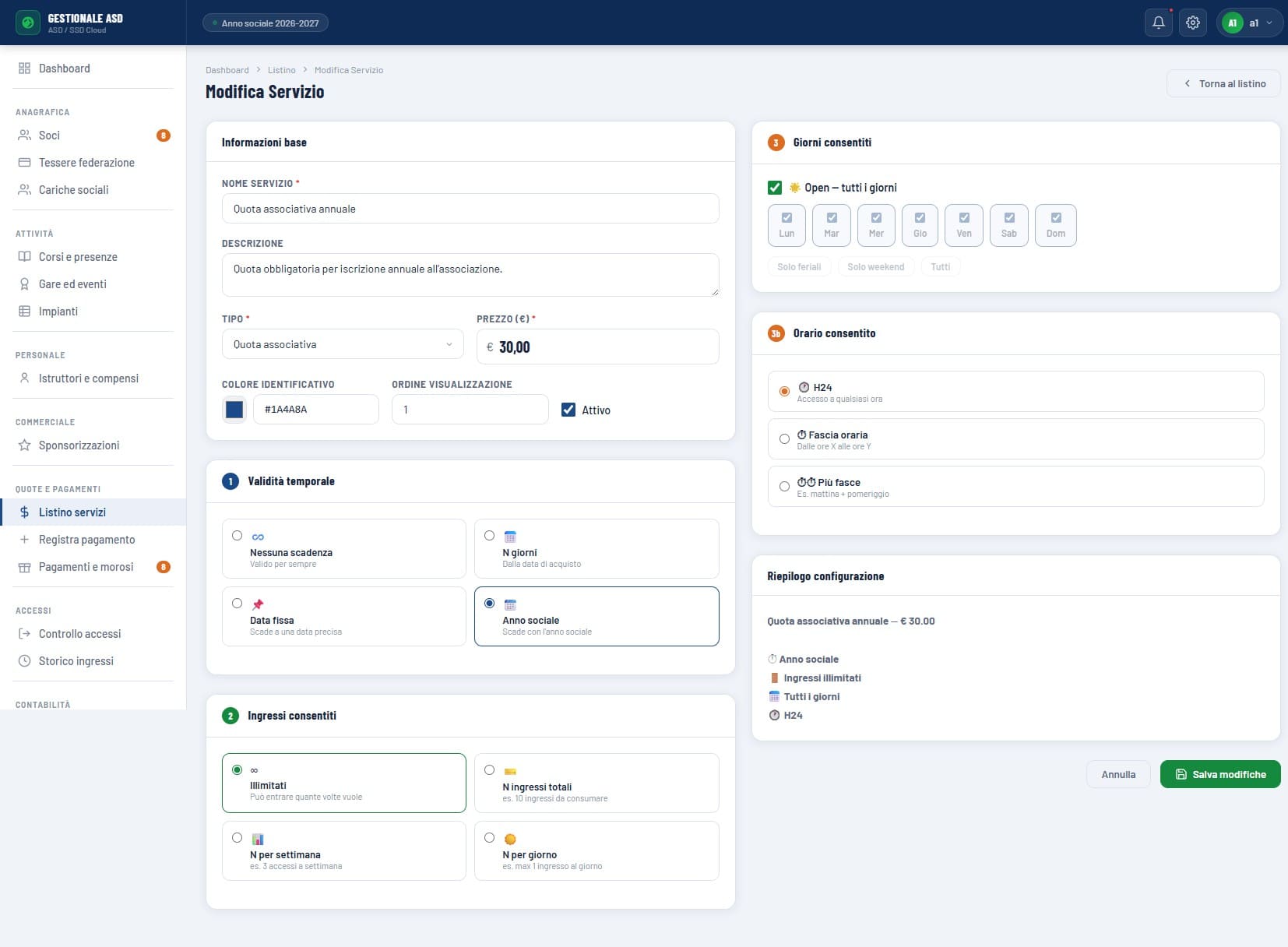Image resolution: width=1288 pixels, height=947 pixels.
Task: Click the sun icon in N per giorno
Action: (510, 839)
